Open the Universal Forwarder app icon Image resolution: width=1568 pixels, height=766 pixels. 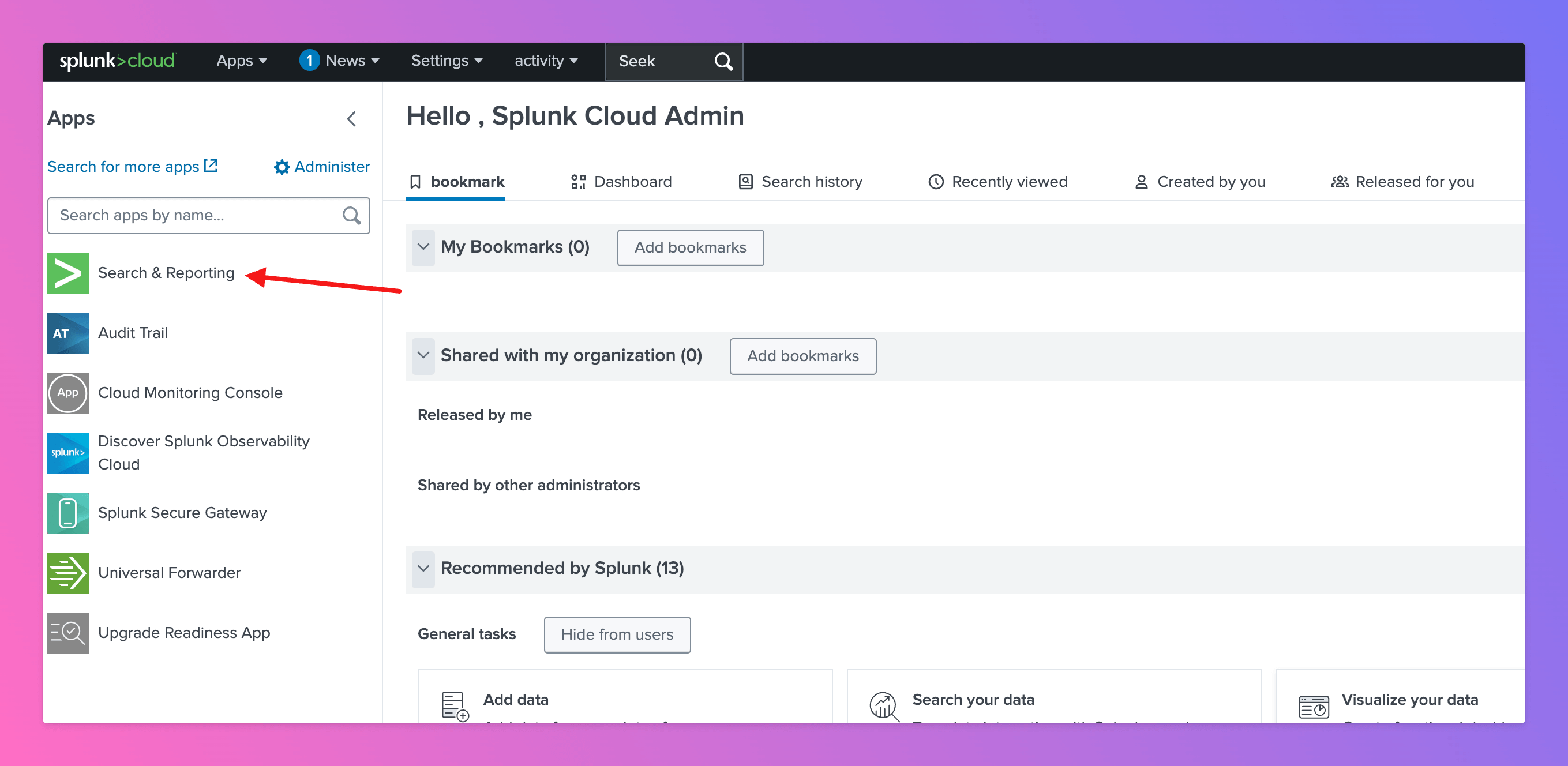67,573
